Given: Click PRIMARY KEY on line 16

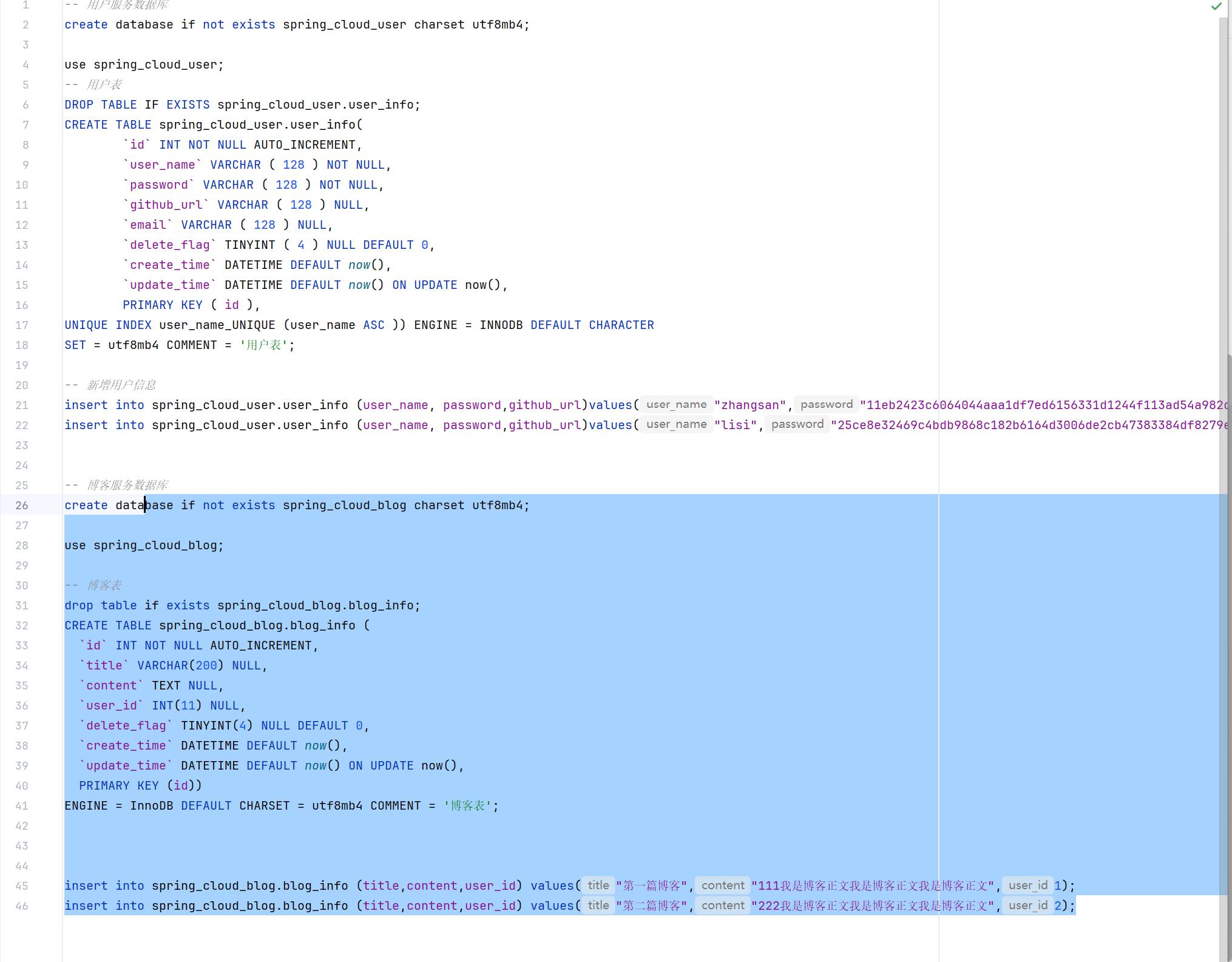Looking at the screenshot, I should (162, 305).
